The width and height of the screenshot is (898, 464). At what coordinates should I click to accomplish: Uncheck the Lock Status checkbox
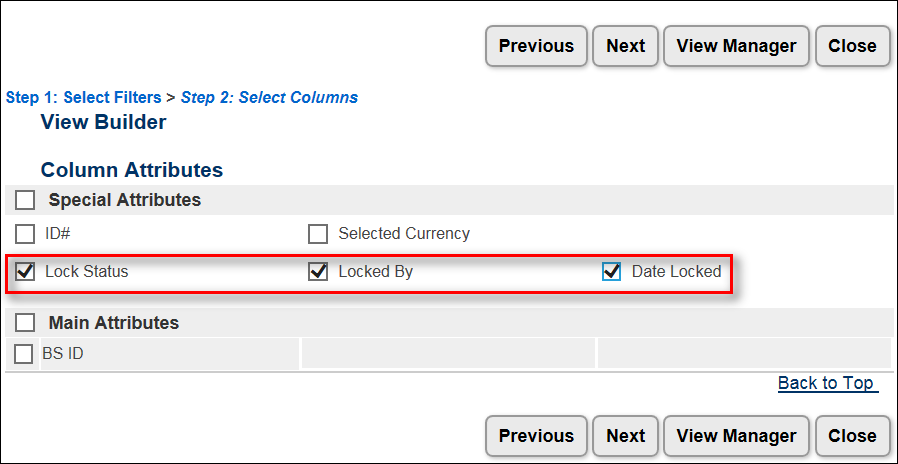click(25, 271)
